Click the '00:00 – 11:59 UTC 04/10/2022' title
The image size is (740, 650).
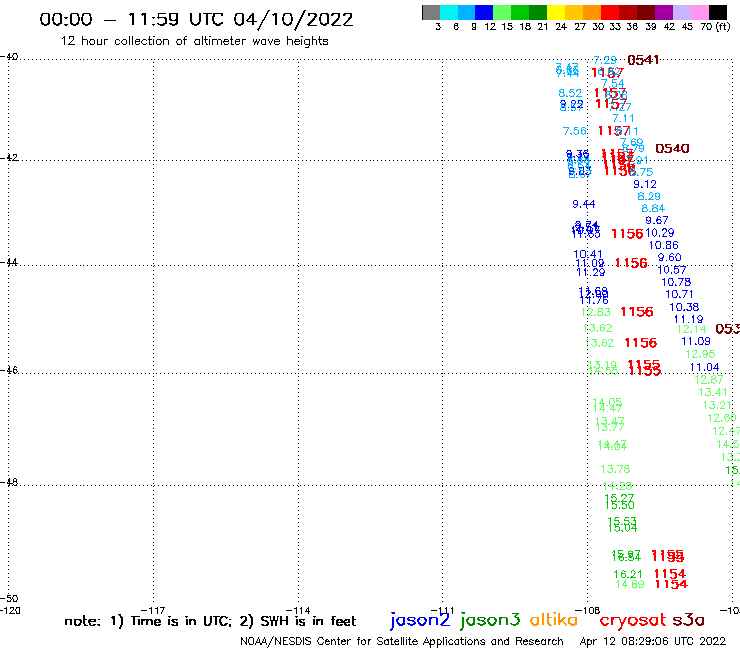tap(196, 19)
